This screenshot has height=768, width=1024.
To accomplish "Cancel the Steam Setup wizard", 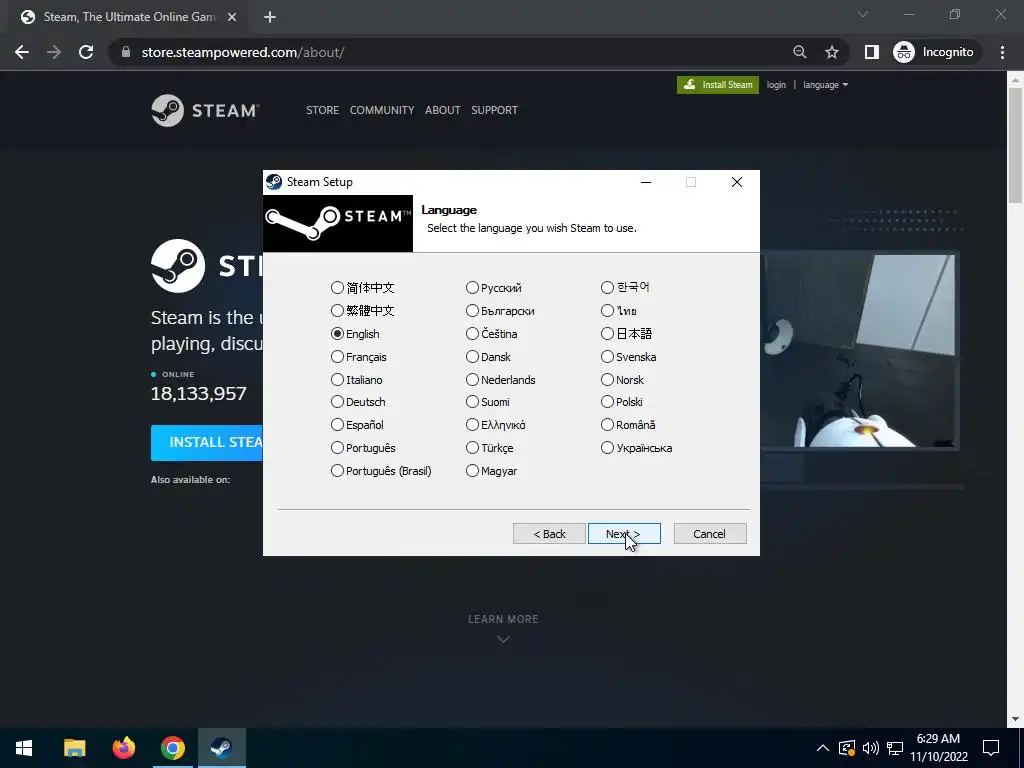I will click(x=710, y=534).
